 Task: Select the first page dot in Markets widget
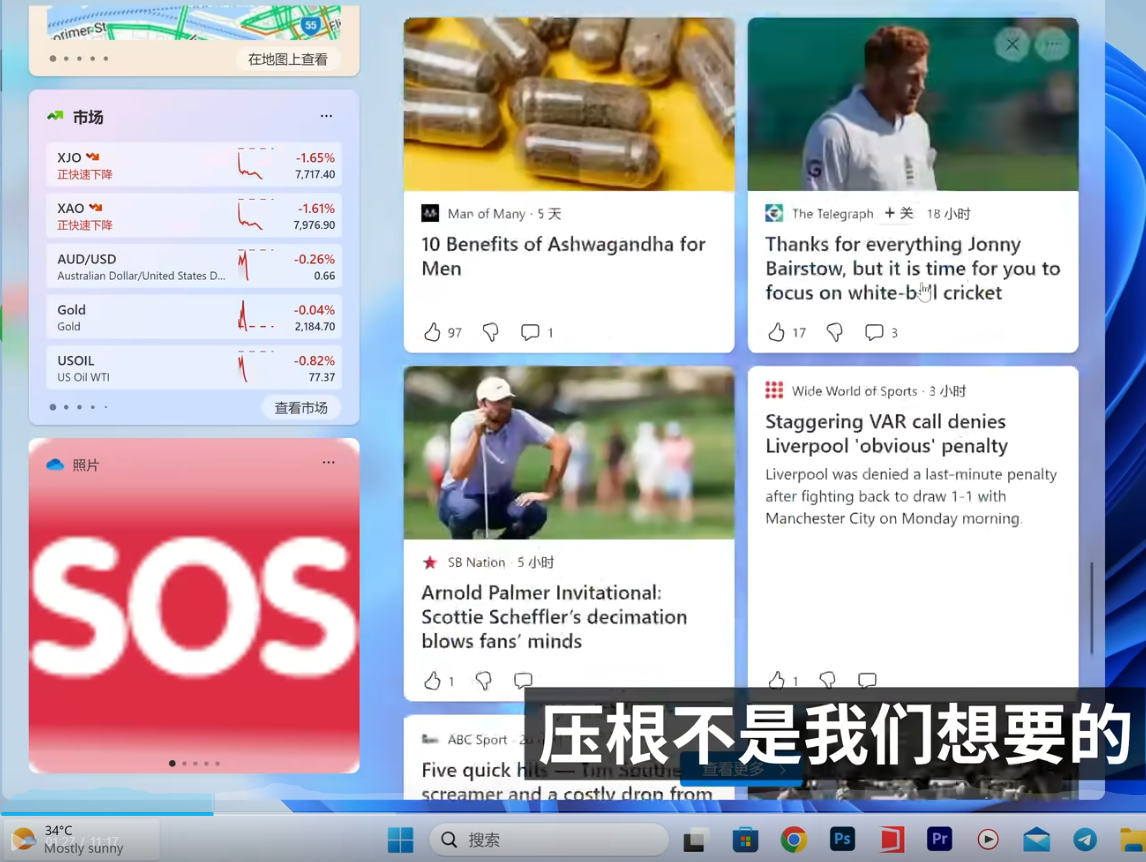(x=53, y=407)
